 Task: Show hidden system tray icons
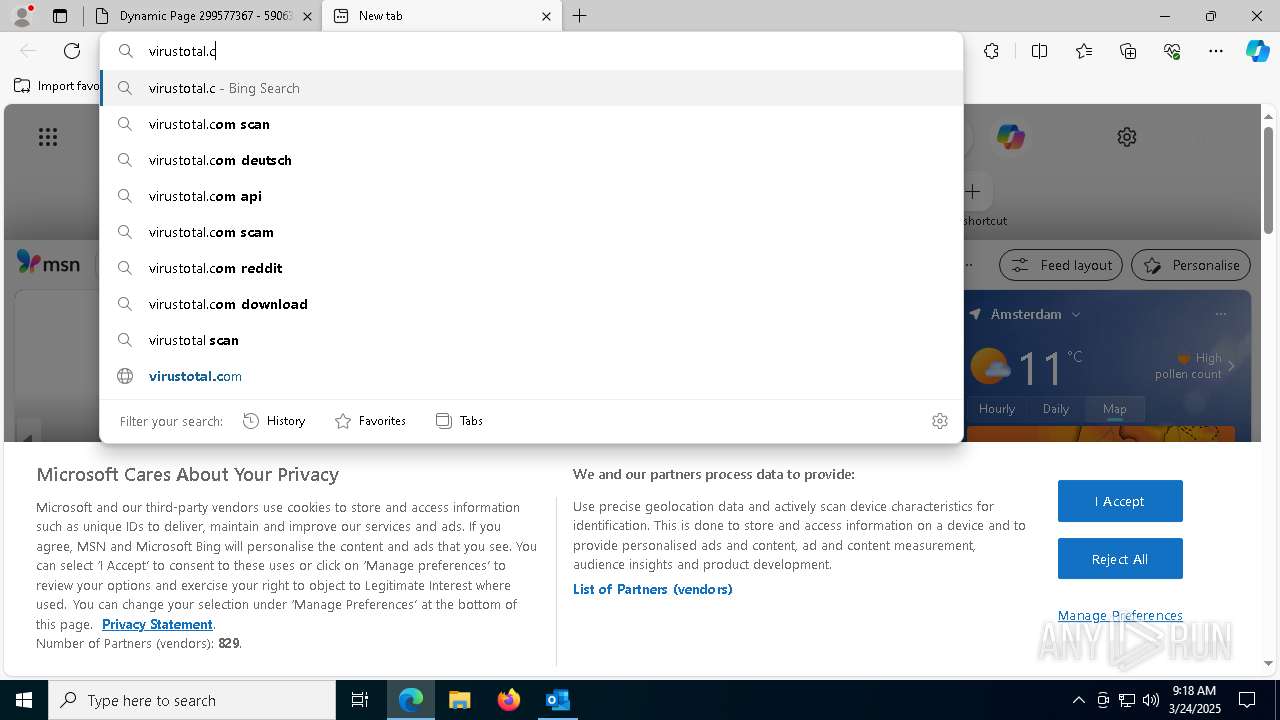click(x=1079, y=700)
